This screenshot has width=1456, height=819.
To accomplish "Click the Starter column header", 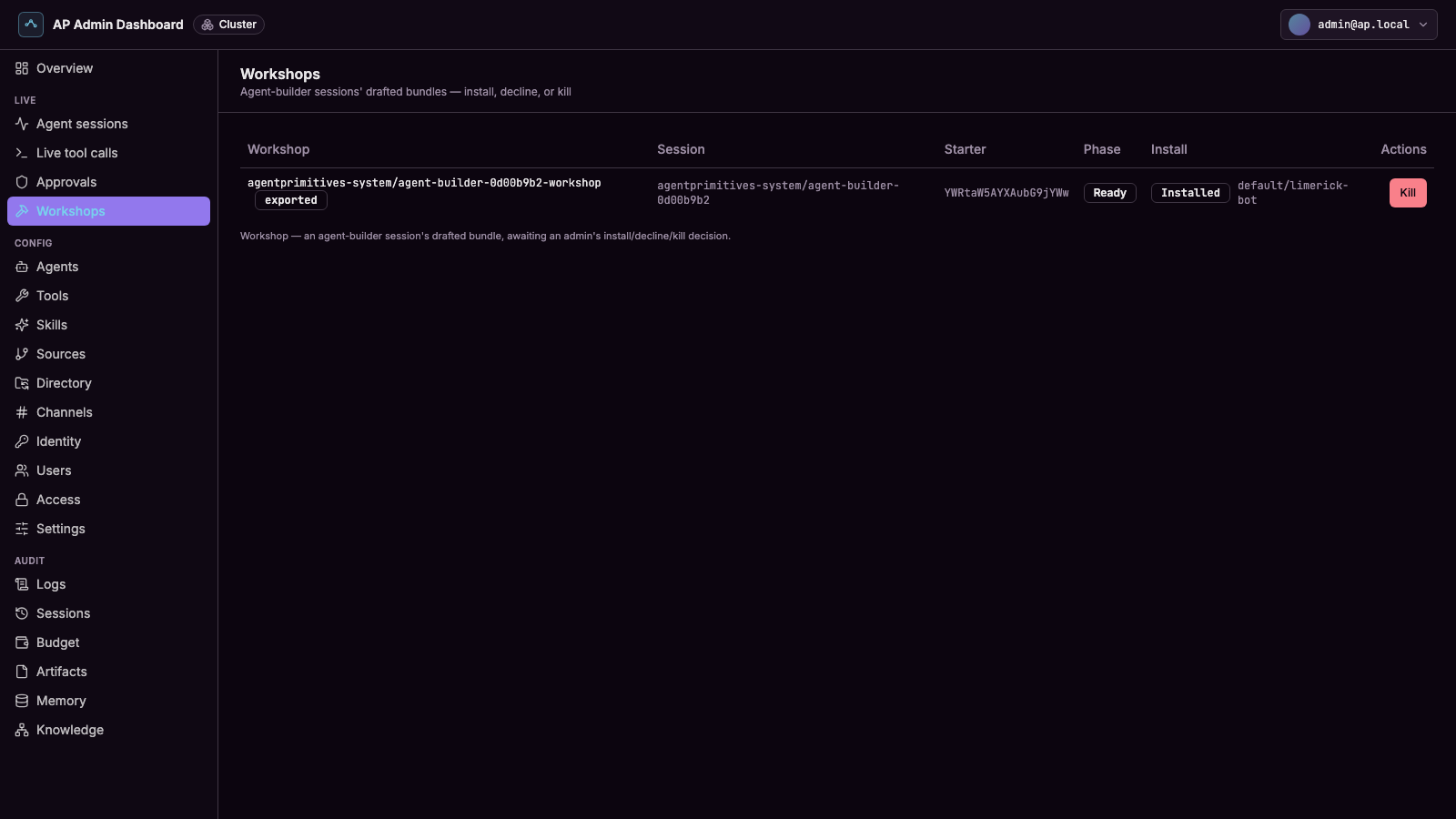I will click(965, 149).
